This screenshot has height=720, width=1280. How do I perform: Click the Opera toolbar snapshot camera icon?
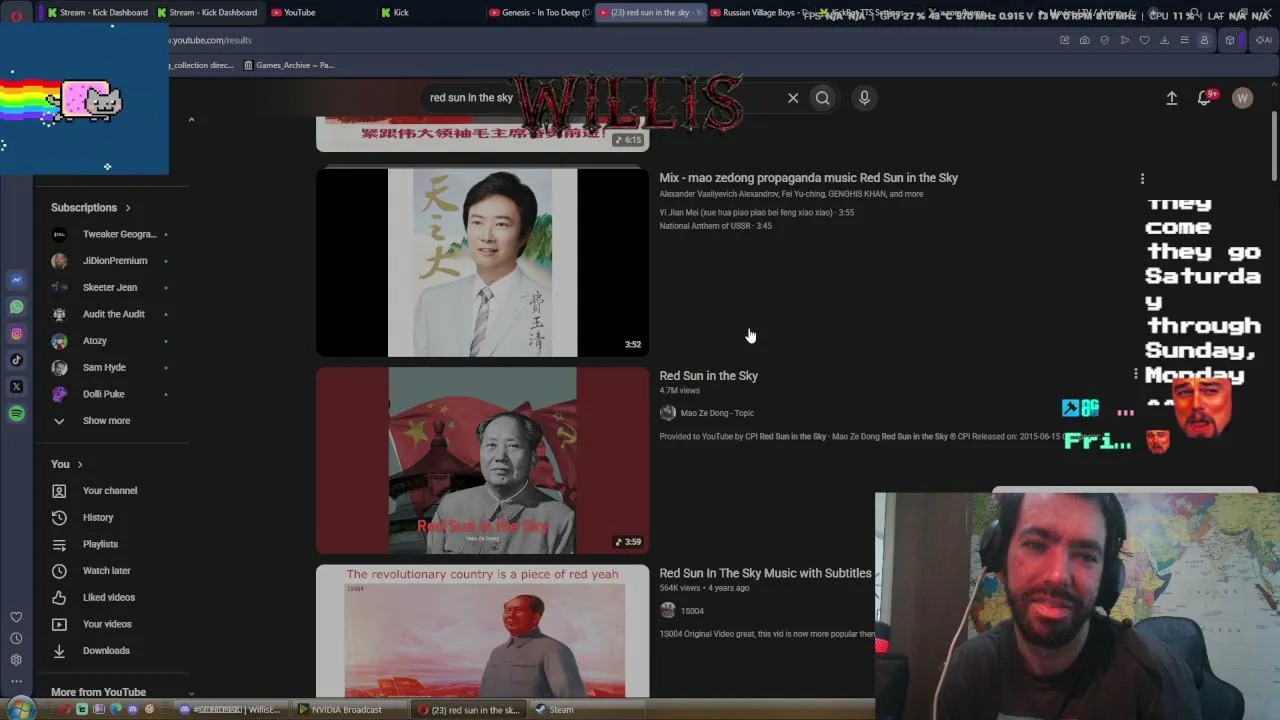coord(1084,40)
